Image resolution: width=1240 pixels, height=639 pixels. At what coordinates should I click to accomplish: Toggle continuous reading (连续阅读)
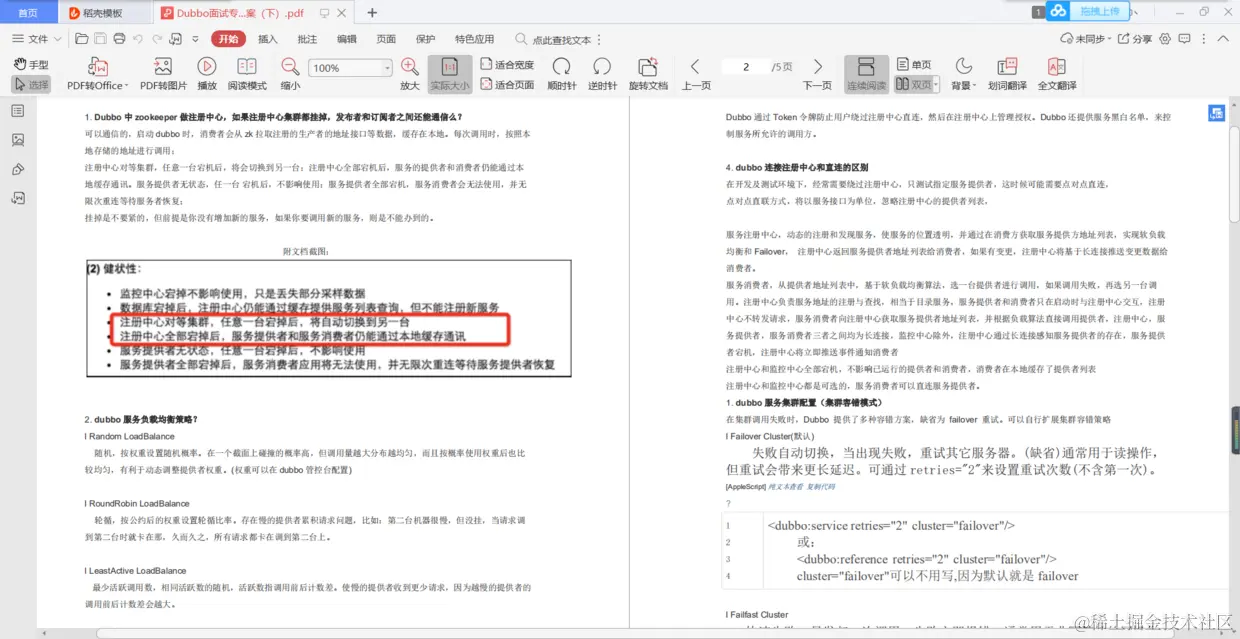click(x=866, y=74)
